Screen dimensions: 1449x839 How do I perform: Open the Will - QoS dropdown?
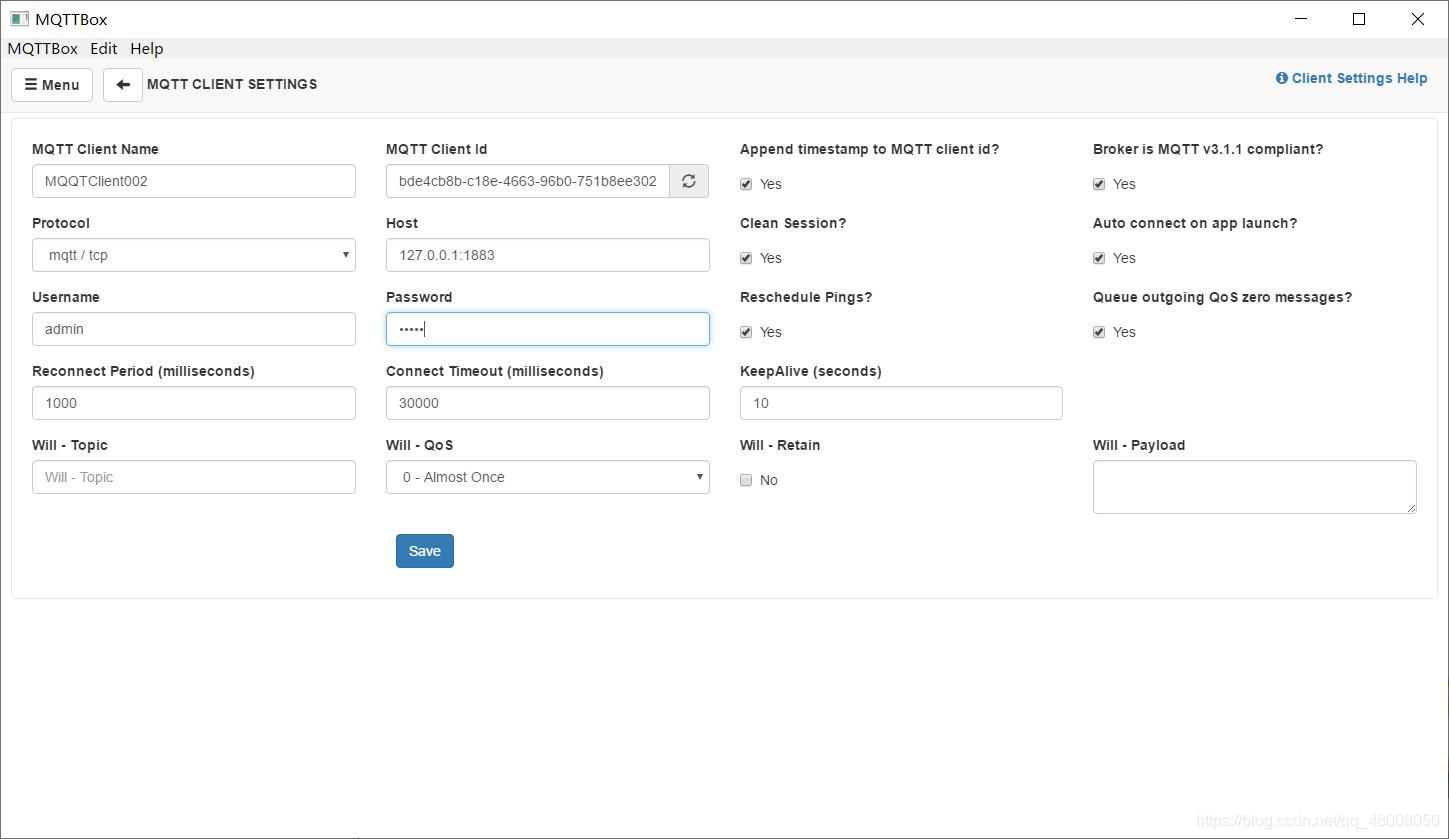(x=548, y=477)
